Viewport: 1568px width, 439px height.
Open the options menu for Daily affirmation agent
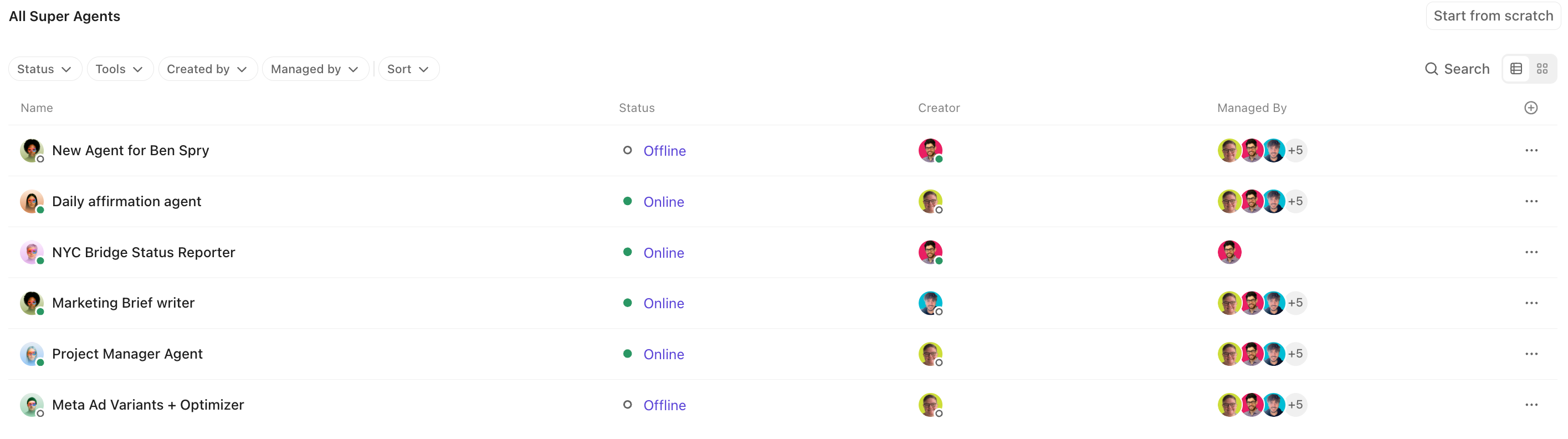[x=1532, y=201]
